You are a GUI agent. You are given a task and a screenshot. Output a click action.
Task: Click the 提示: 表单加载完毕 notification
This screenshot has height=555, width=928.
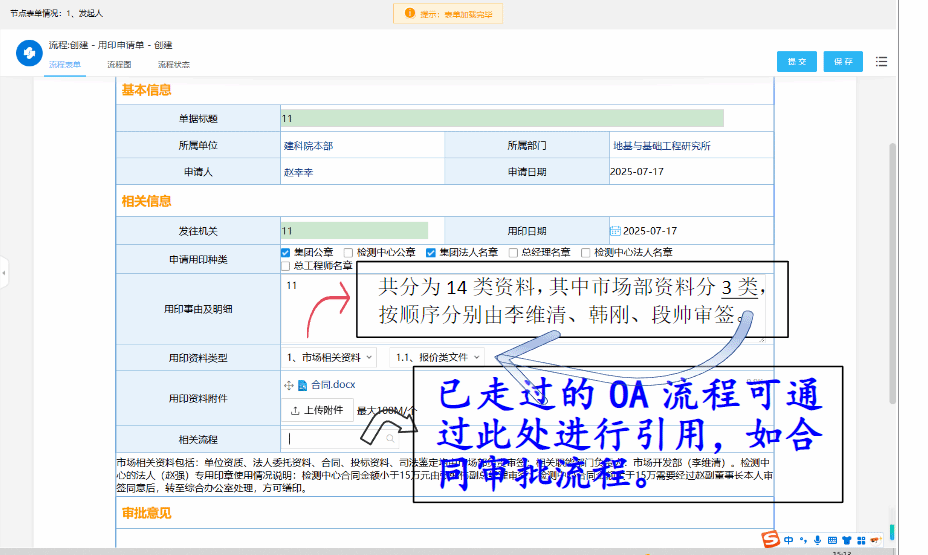(448, 13)
